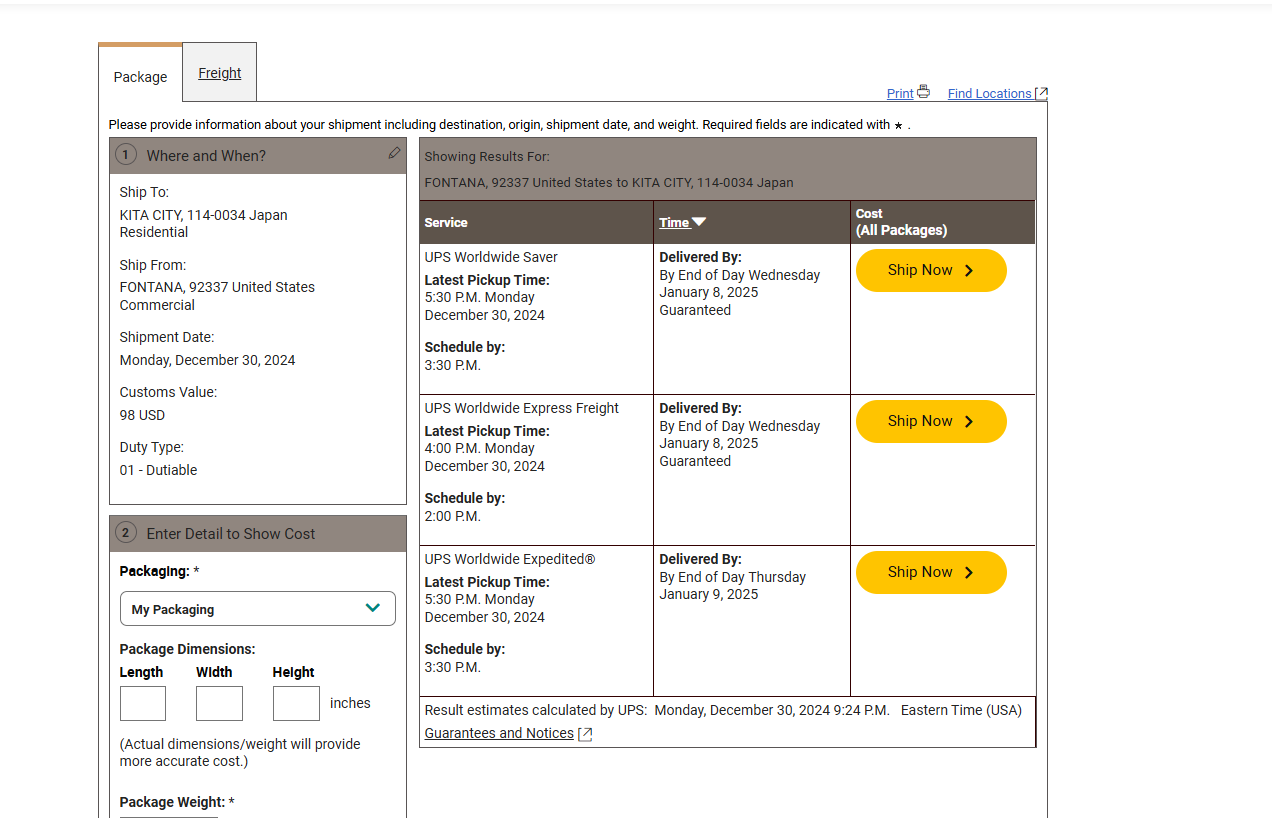Click the Result estimates calculated by UPS line

tap(723, 710)
